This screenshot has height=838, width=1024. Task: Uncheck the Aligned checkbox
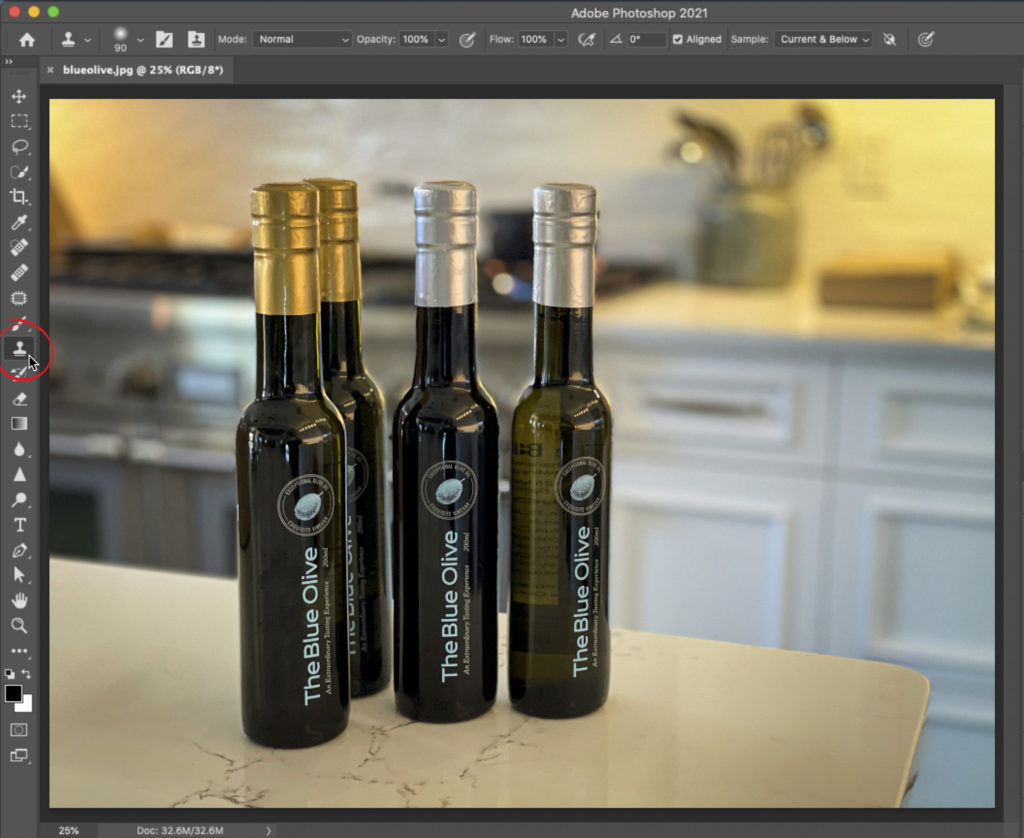677,39
